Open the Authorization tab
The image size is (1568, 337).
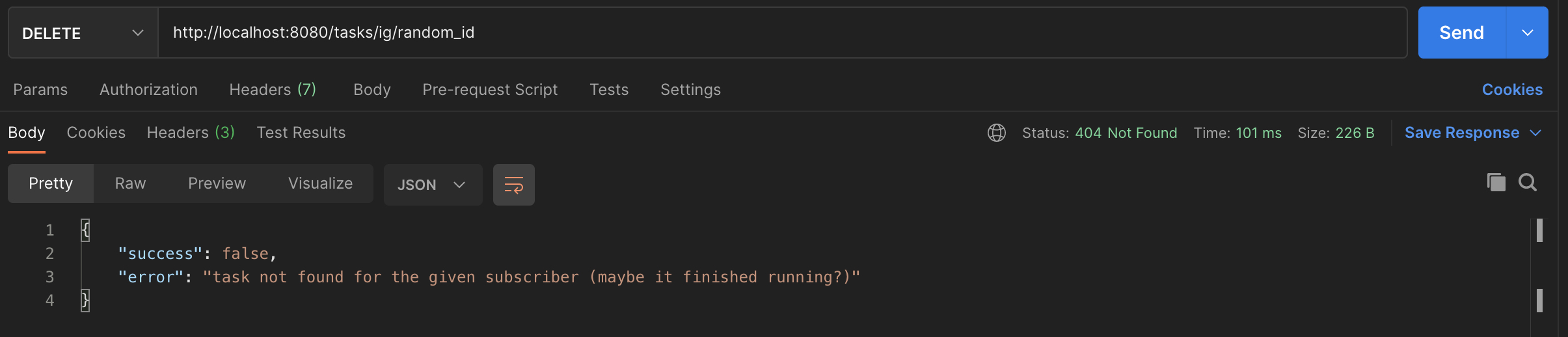[148, 90]
